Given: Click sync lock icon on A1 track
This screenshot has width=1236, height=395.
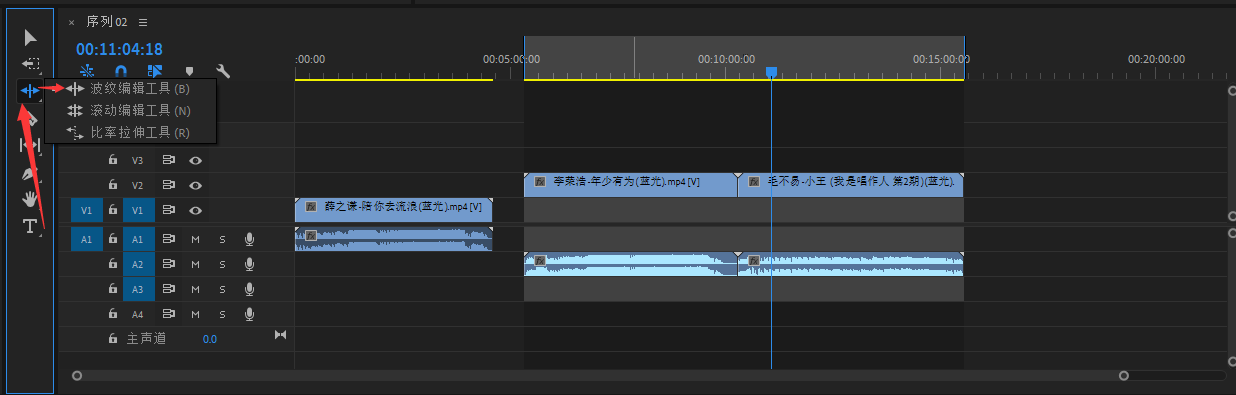Looking at the screenshot, I should pyautogui.click(x=169, y=239).
